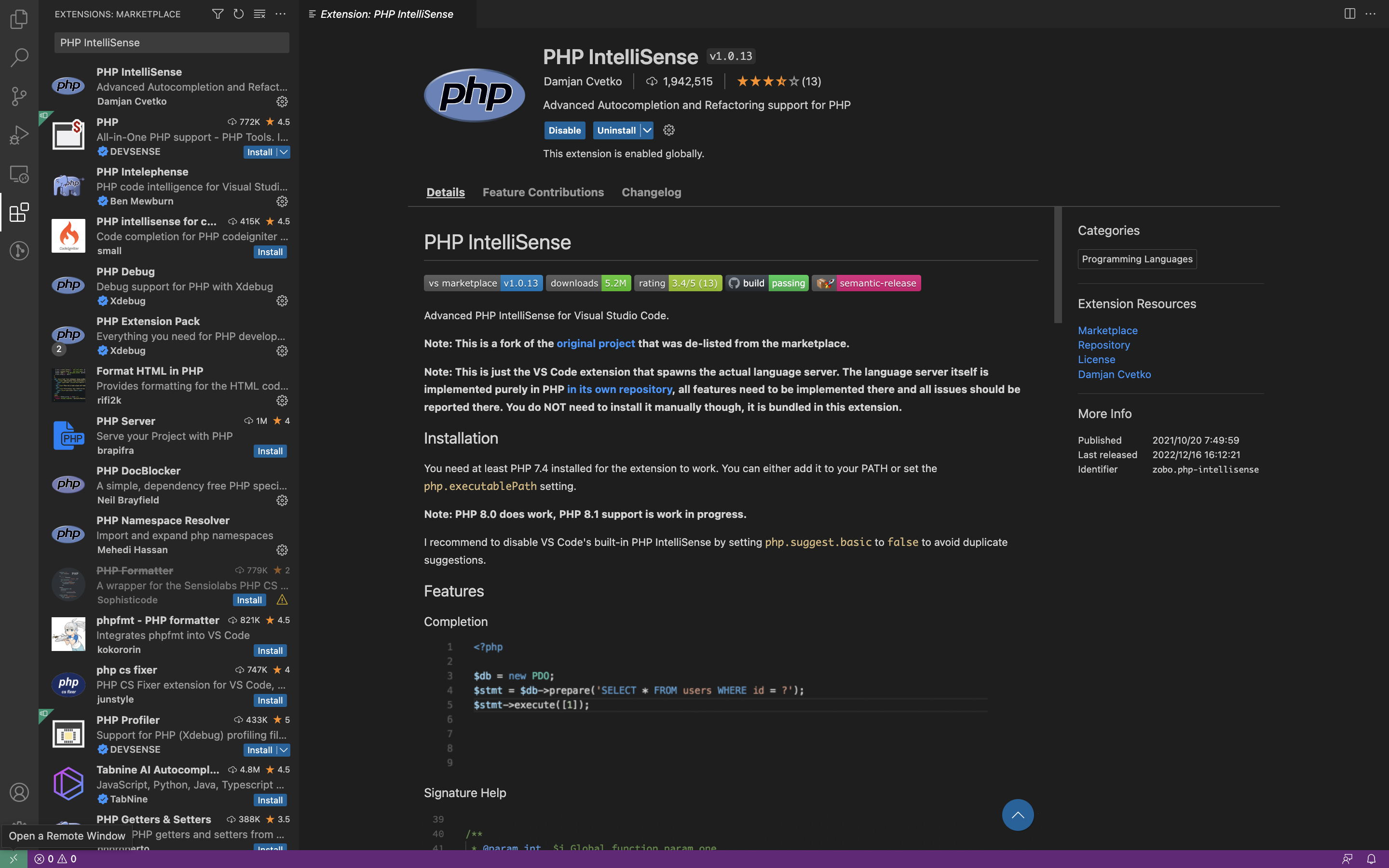Open notifications bell in status bar
This screenshot has width=1389, height=868.
tap(1371, 859)
